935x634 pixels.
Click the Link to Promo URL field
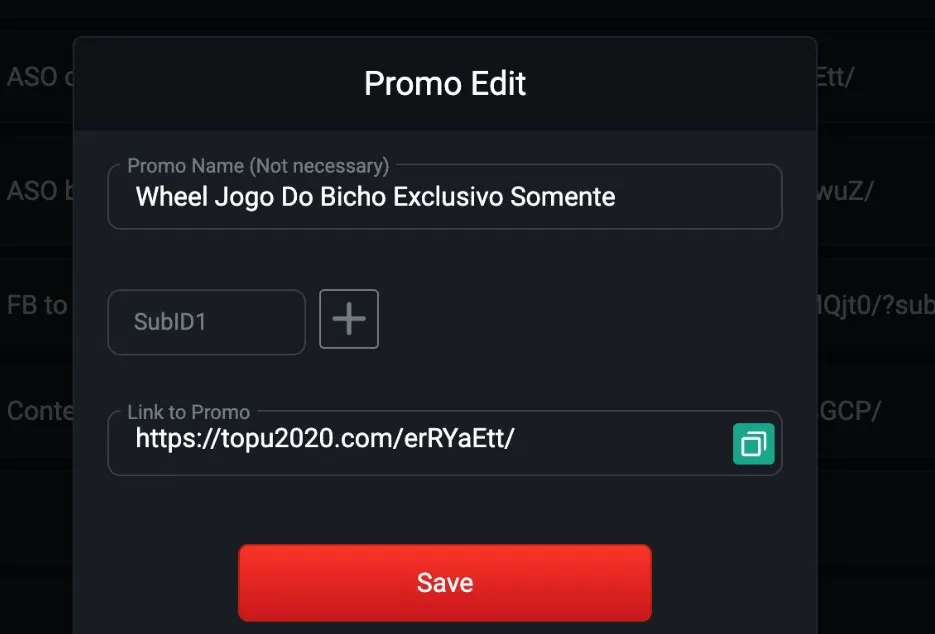point(420,439)
